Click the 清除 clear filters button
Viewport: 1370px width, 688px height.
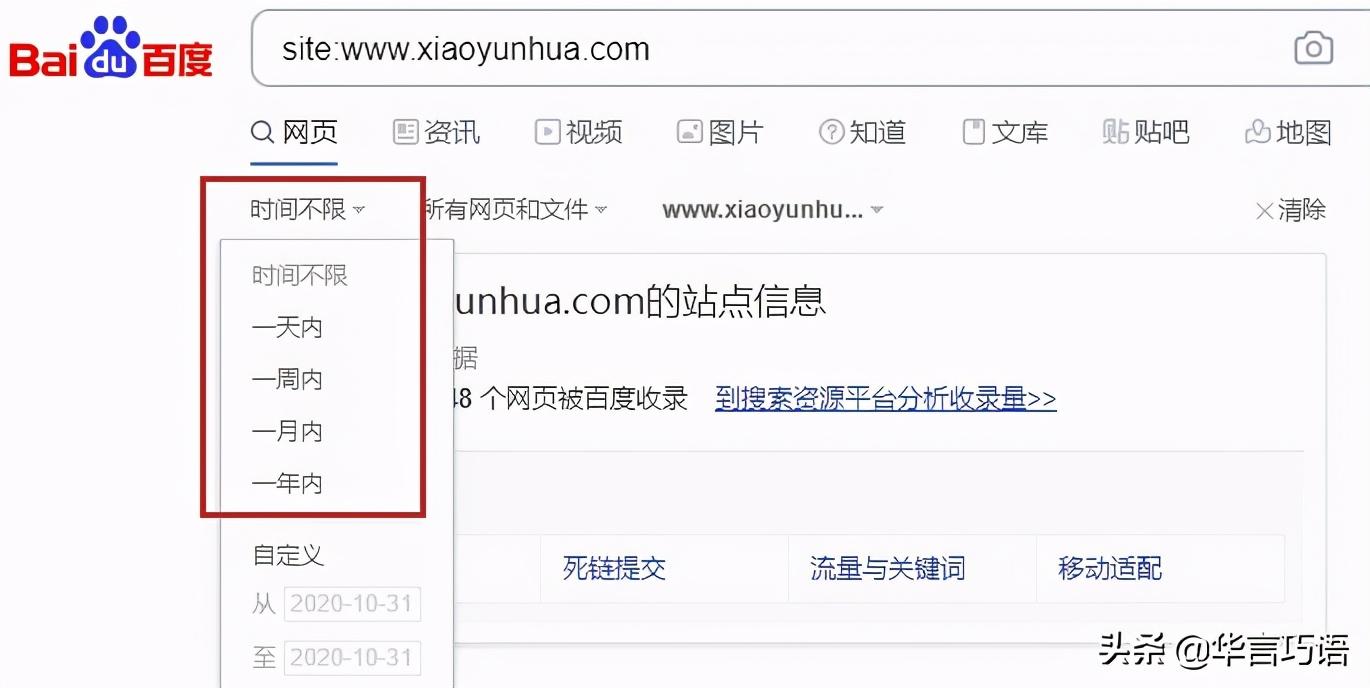point(1291,210)
